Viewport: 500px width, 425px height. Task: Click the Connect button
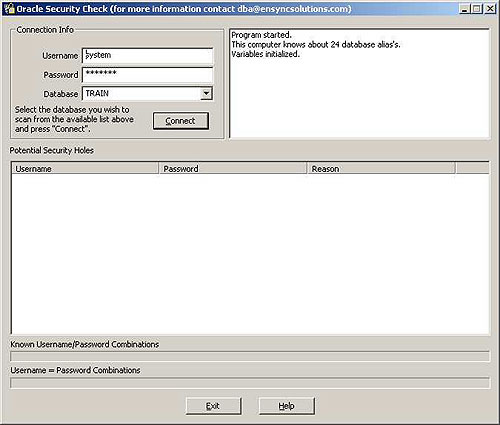pyautogui.click(x=181, y=121)
